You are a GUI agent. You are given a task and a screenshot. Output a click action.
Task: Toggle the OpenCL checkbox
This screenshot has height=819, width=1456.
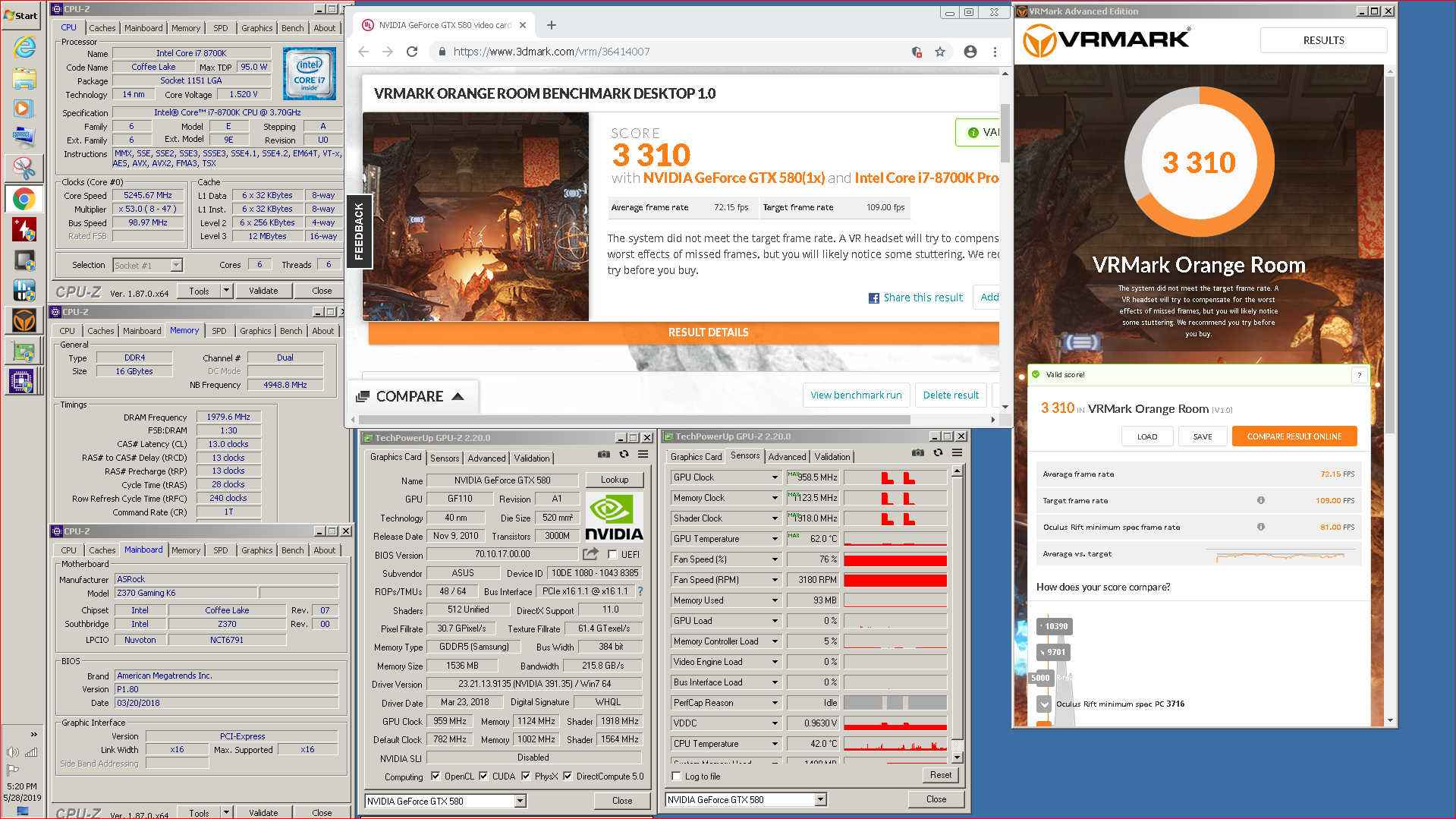pos(436,776)
